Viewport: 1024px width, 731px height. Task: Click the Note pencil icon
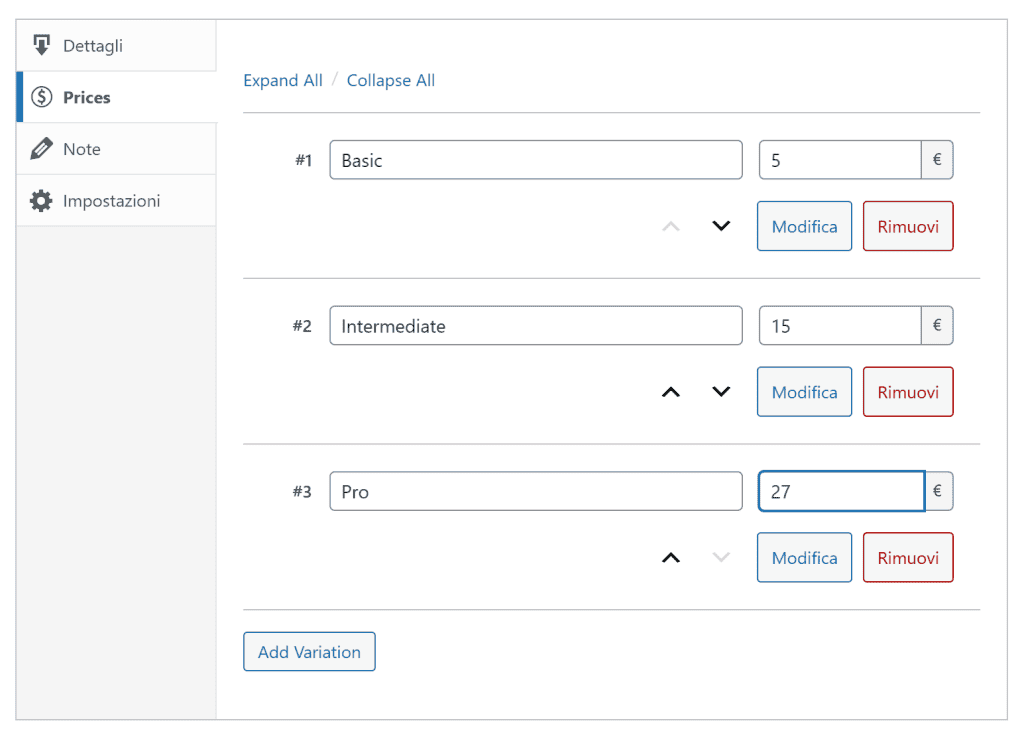[41, 149]
